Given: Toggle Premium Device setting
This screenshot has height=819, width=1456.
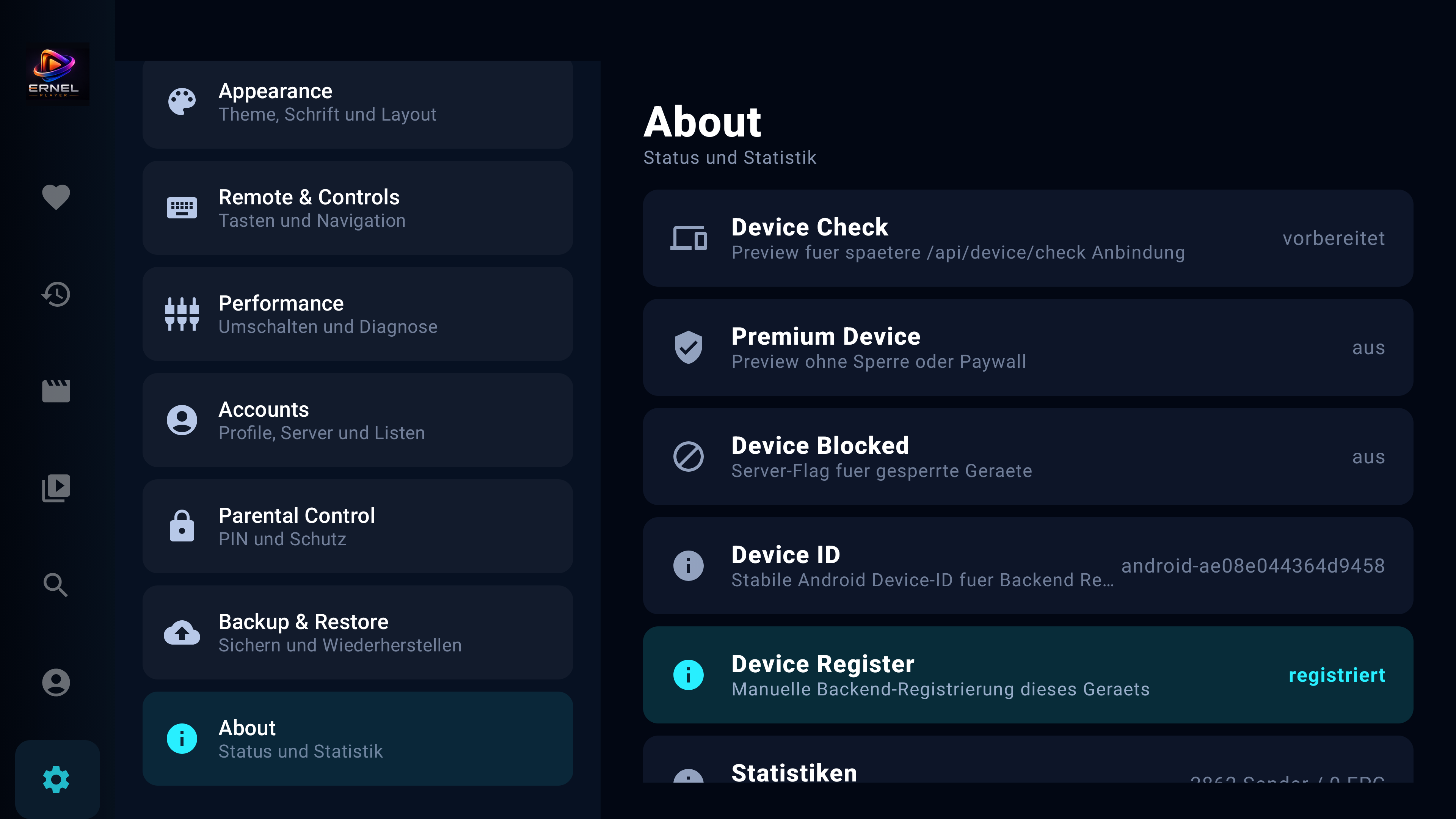Looking at the screenshot, I should coord(1028,348).
